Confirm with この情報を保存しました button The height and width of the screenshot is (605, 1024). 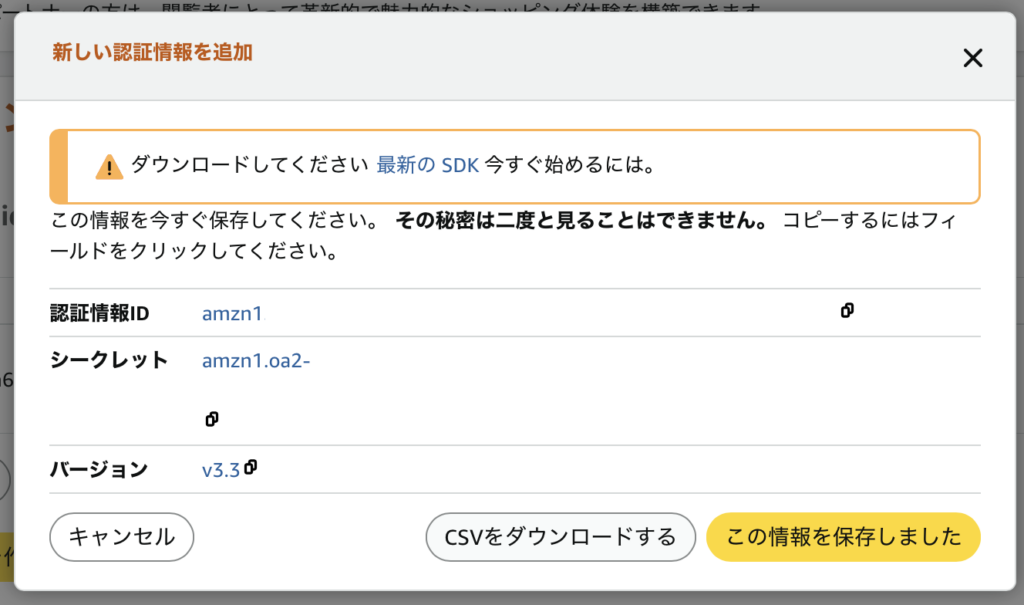click(843, 537)
